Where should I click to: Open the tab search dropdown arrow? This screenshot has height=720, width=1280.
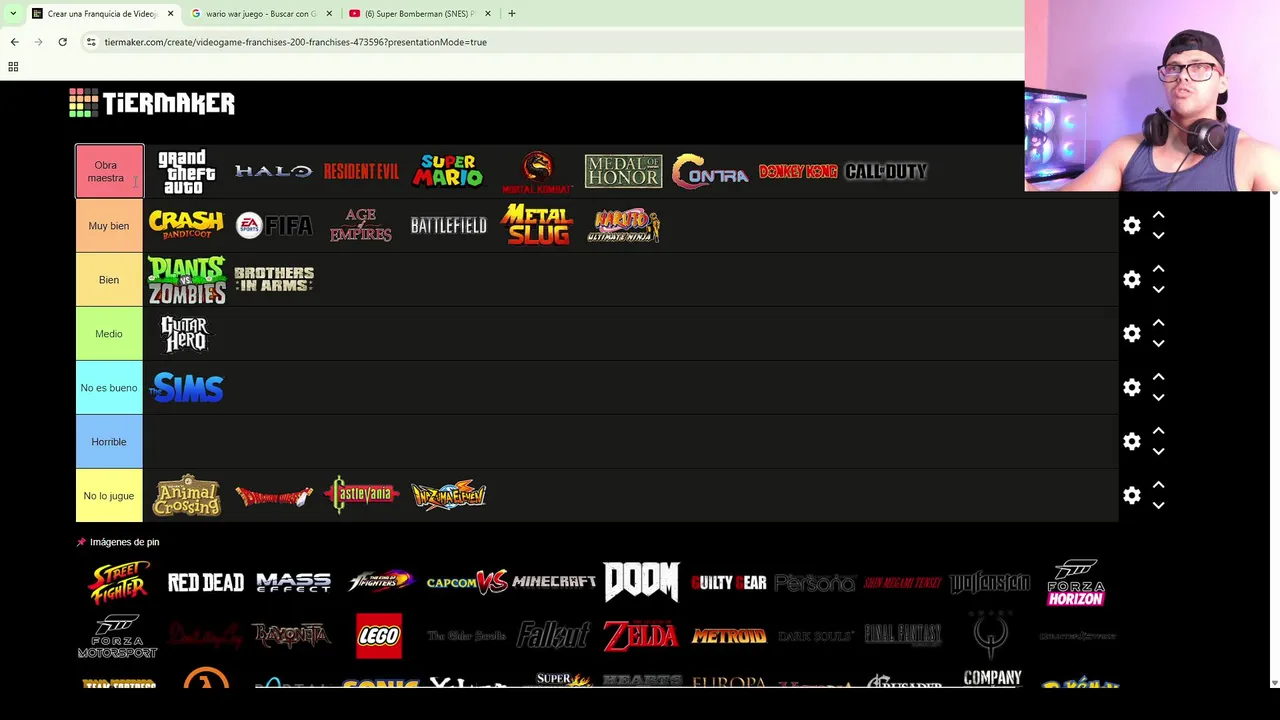coord(13,14)
